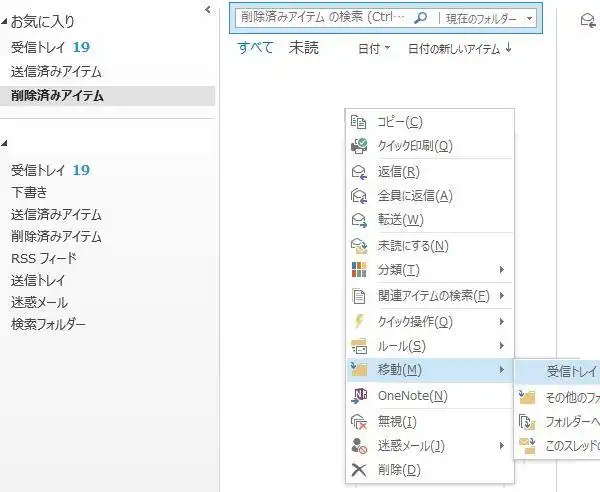Select highlighted 削除済みアイテム in favorites

tap(108, 96)
